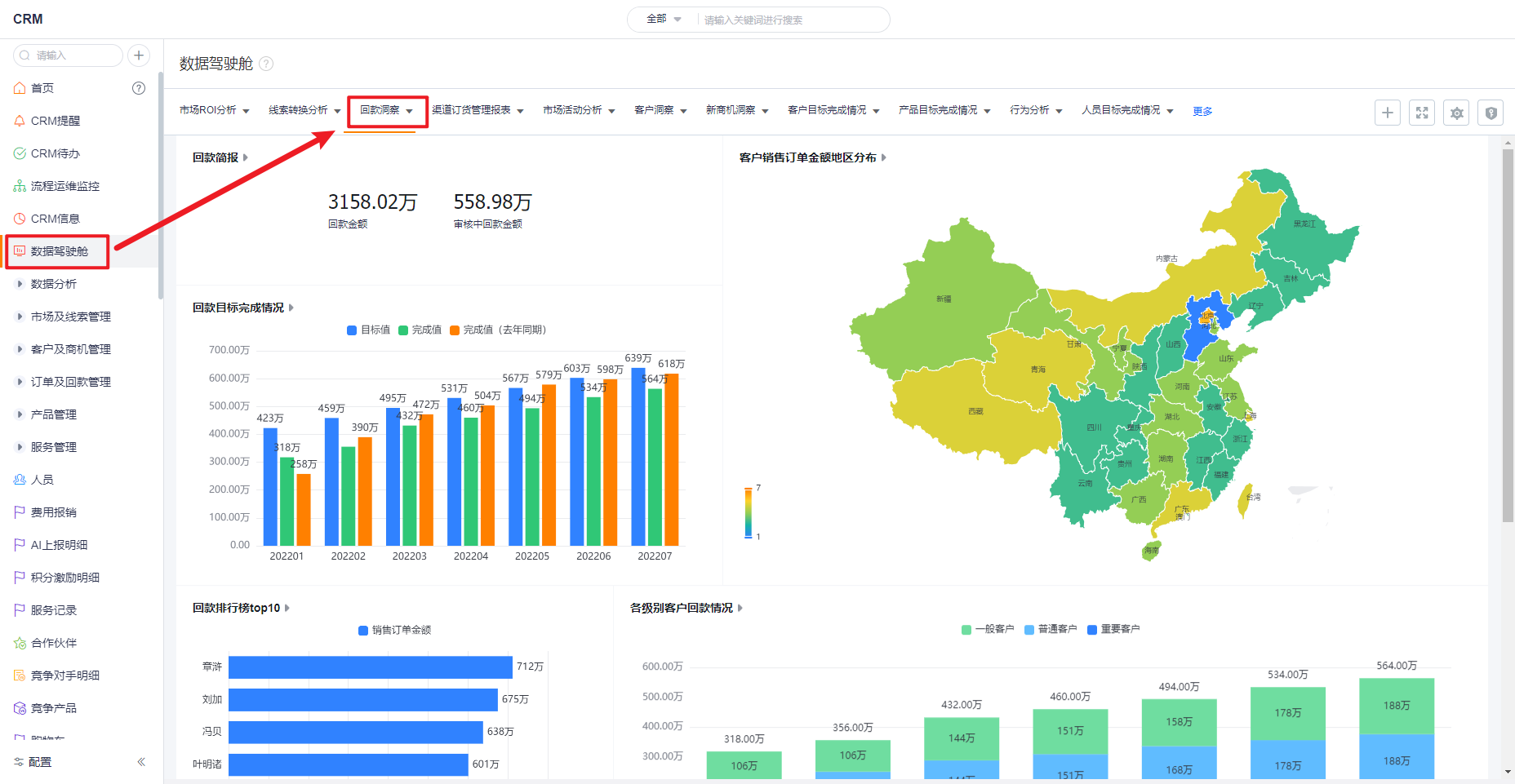The width and height of the screenshot is (1515, 784).
Task: Open 流程运维监控 icon
Action: [20, 186]
